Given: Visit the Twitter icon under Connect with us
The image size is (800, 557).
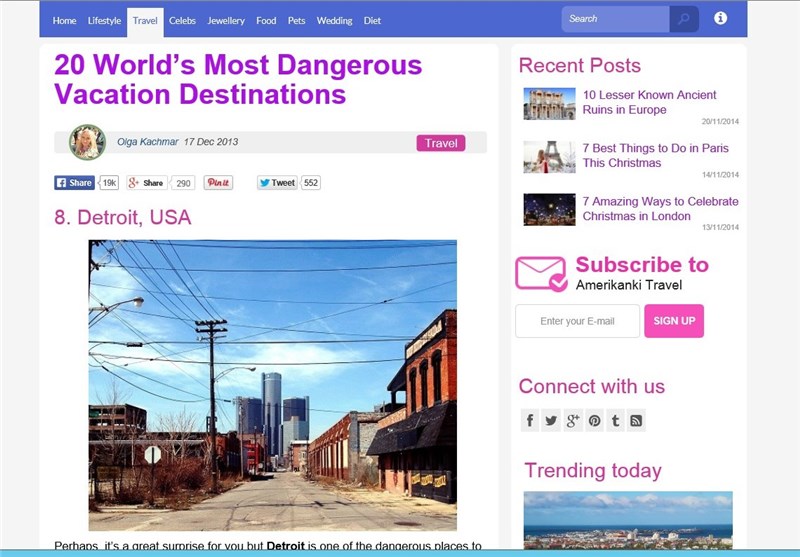Looking at the screenshot, I should (x=551, y=421).
